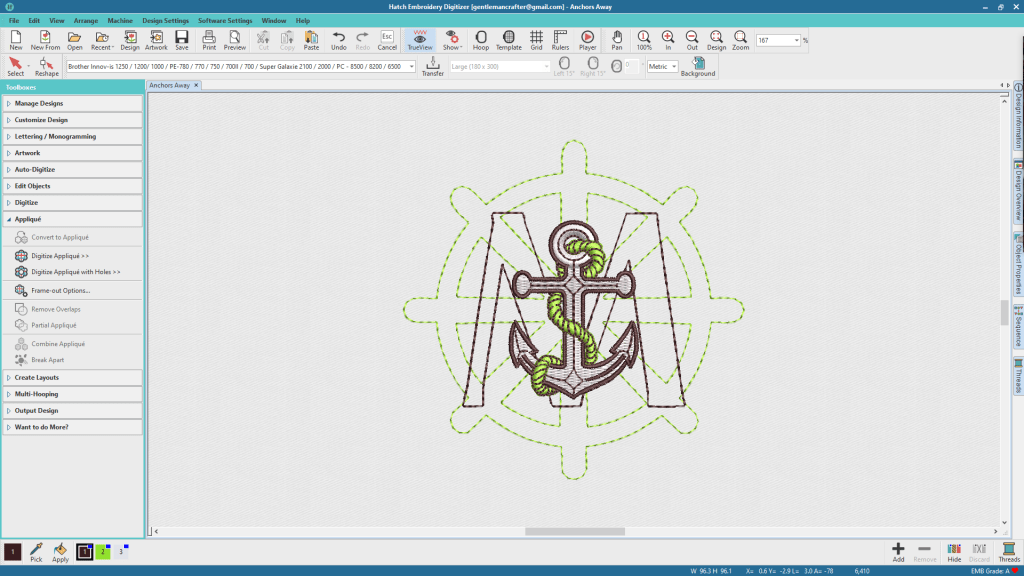1024x576 pixels.
Task: Open the Object Properties side tab
Action: [x=1018, y=265]
